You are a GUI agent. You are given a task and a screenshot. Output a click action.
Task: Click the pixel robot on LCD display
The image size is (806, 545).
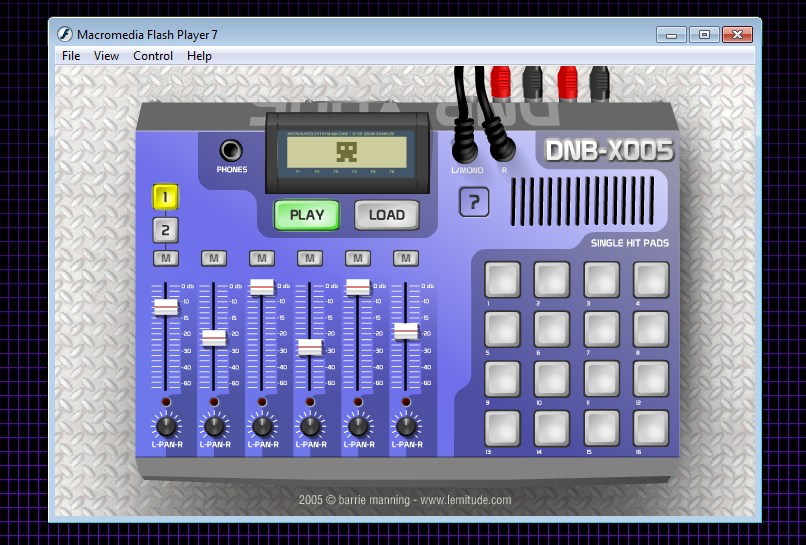point(346,152)
